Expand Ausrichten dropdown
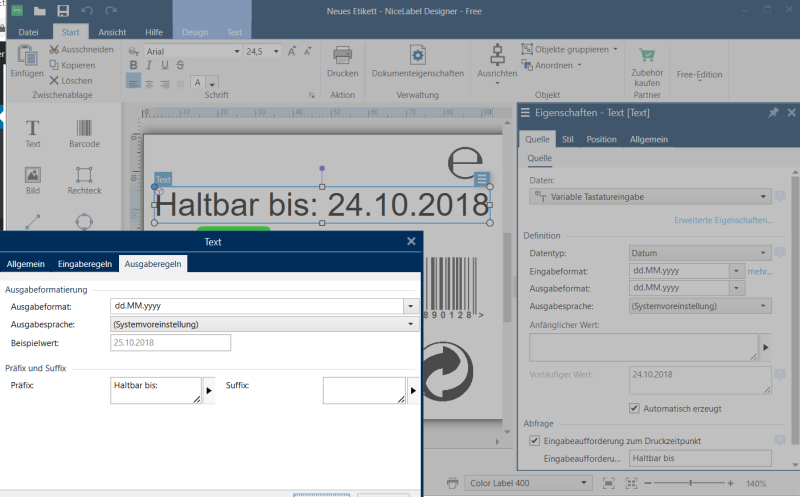Screen dimensions: 800x497 click(x=497, y=83)
